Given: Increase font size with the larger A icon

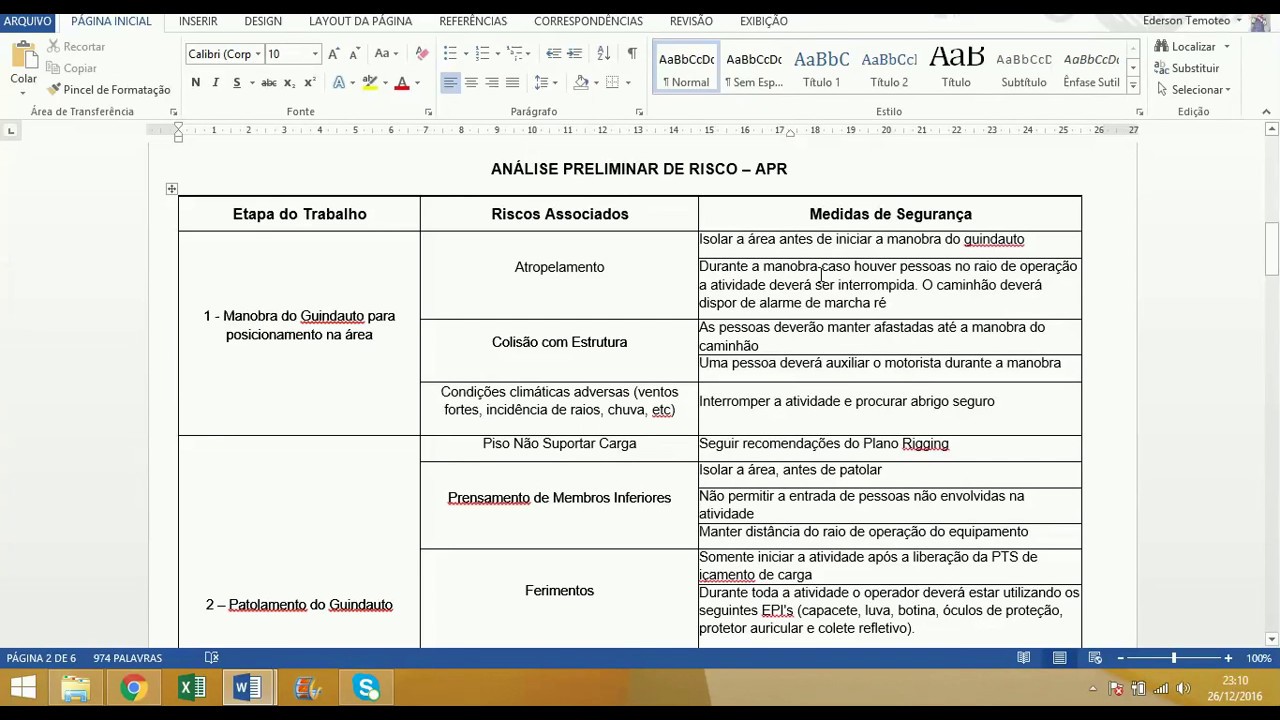Looking at the screenshot, I should (x=334, y=54).
